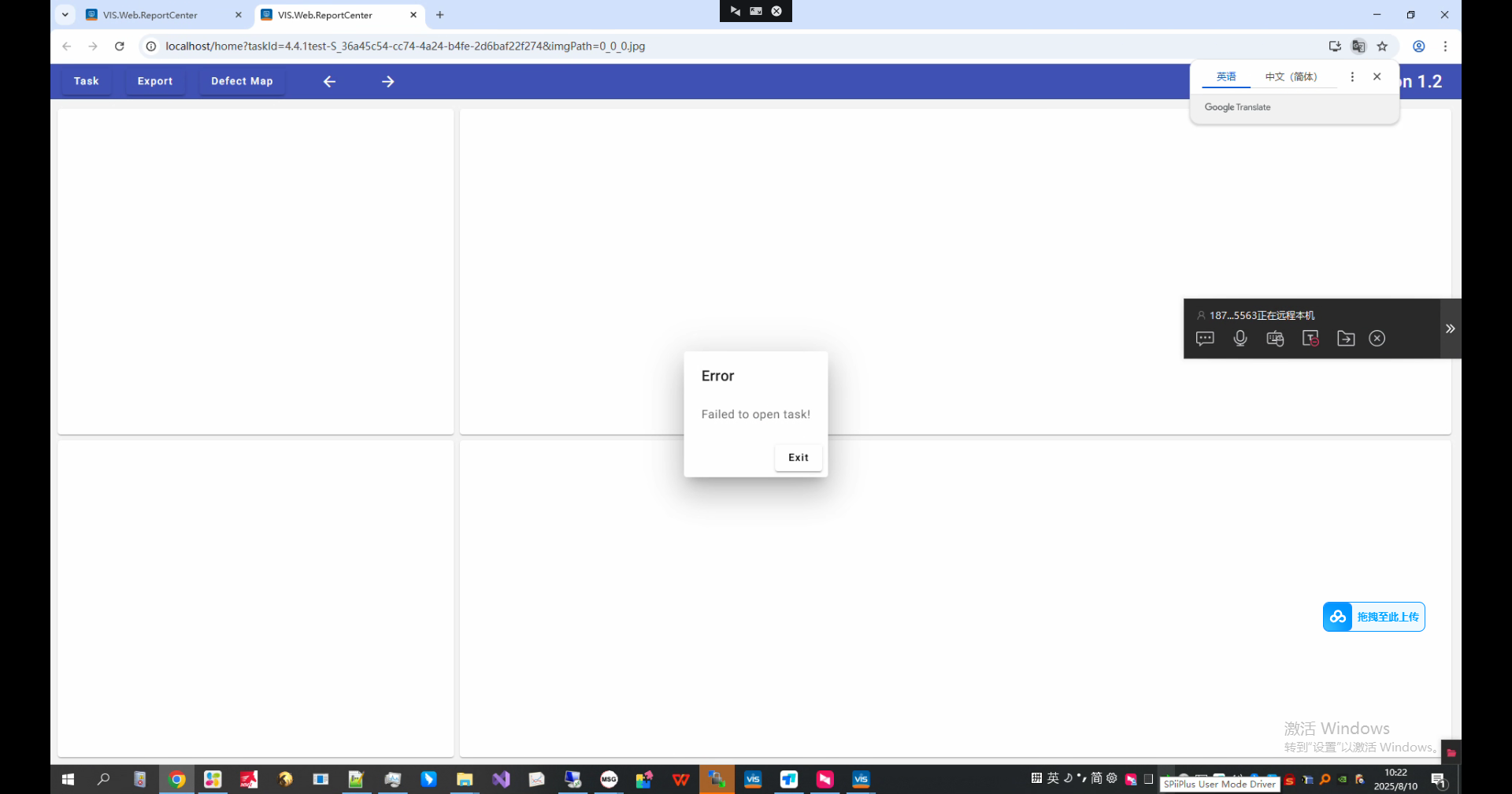The image size is (1512, 794).
Task: Collapse the remote session panel chevron
Action: click(x=1450, y=328)
